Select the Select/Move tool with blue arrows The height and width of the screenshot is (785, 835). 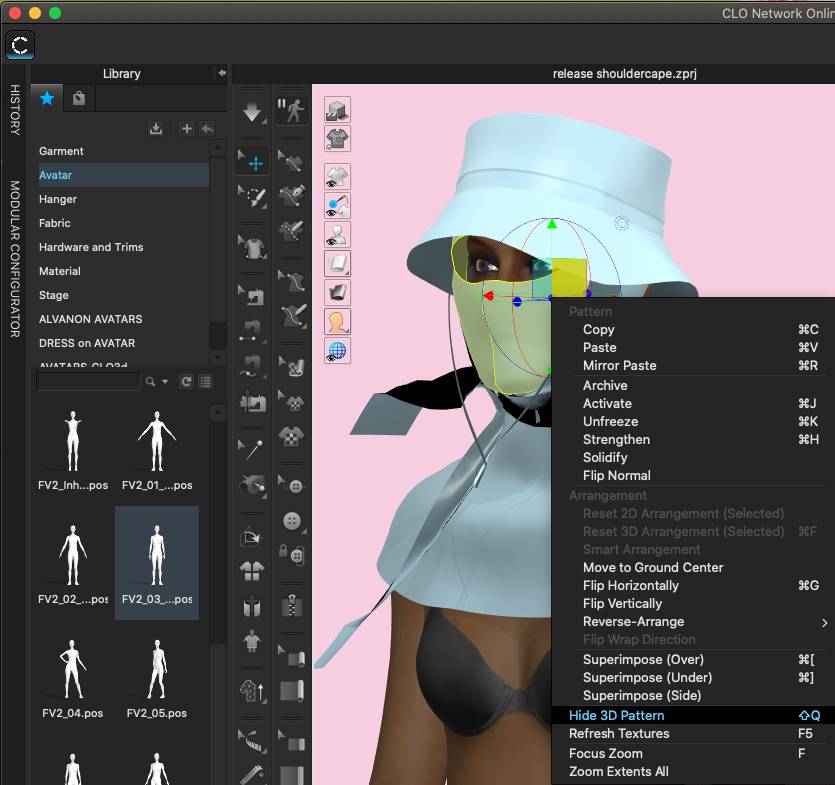point(252,162)
